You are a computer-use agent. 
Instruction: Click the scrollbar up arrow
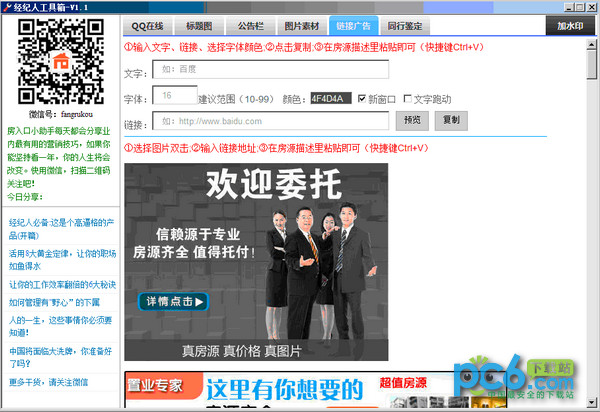[592, 44]
